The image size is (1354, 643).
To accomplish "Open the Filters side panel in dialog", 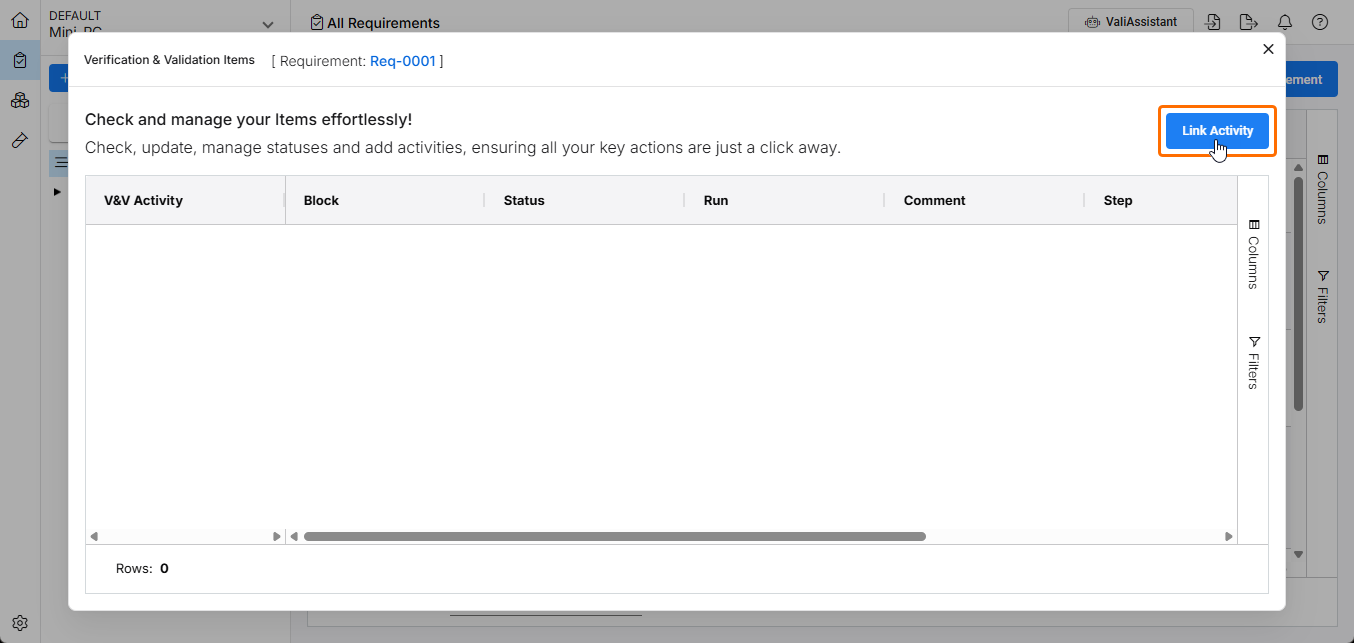I will pos(1253,362).
